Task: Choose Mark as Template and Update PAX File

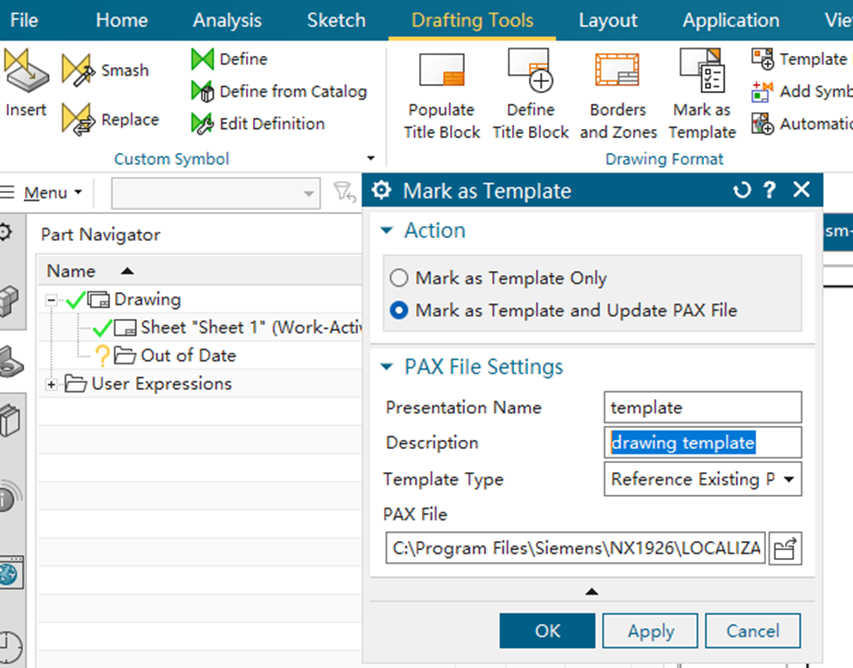Action: (400, 311)
